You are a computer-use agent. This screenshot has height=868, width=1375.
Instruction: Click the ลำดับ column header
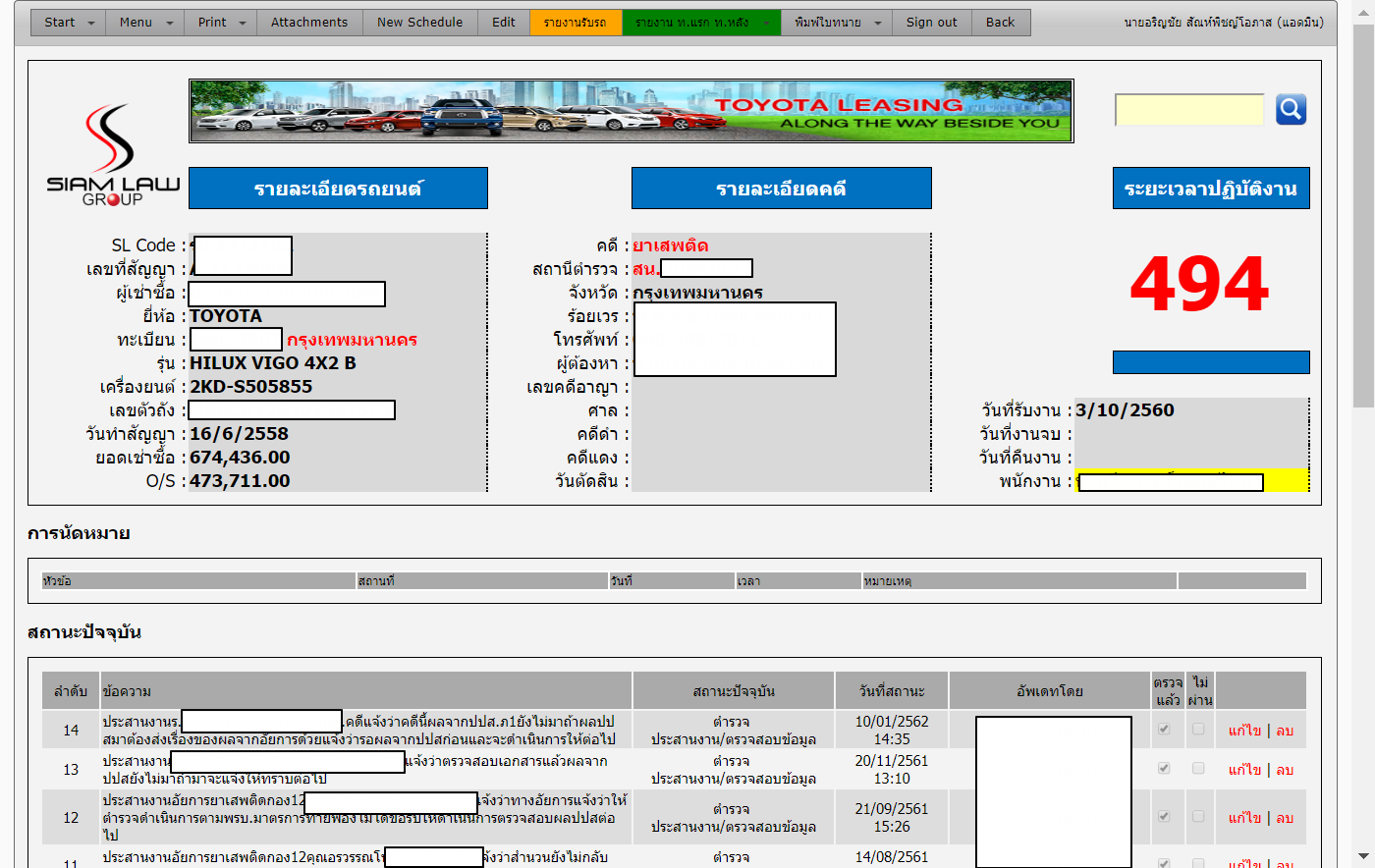coord(71,691)
